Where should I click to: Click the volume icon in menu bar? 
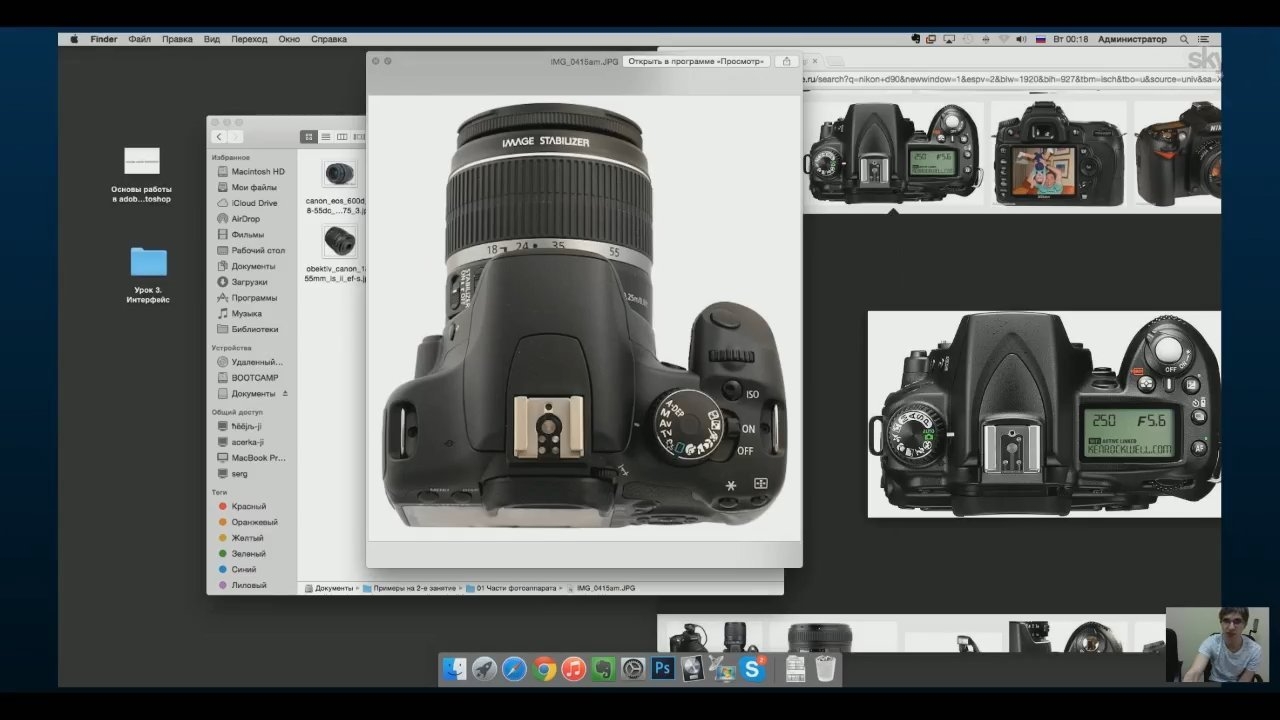pyautogui.click(x=1021, y=39)
